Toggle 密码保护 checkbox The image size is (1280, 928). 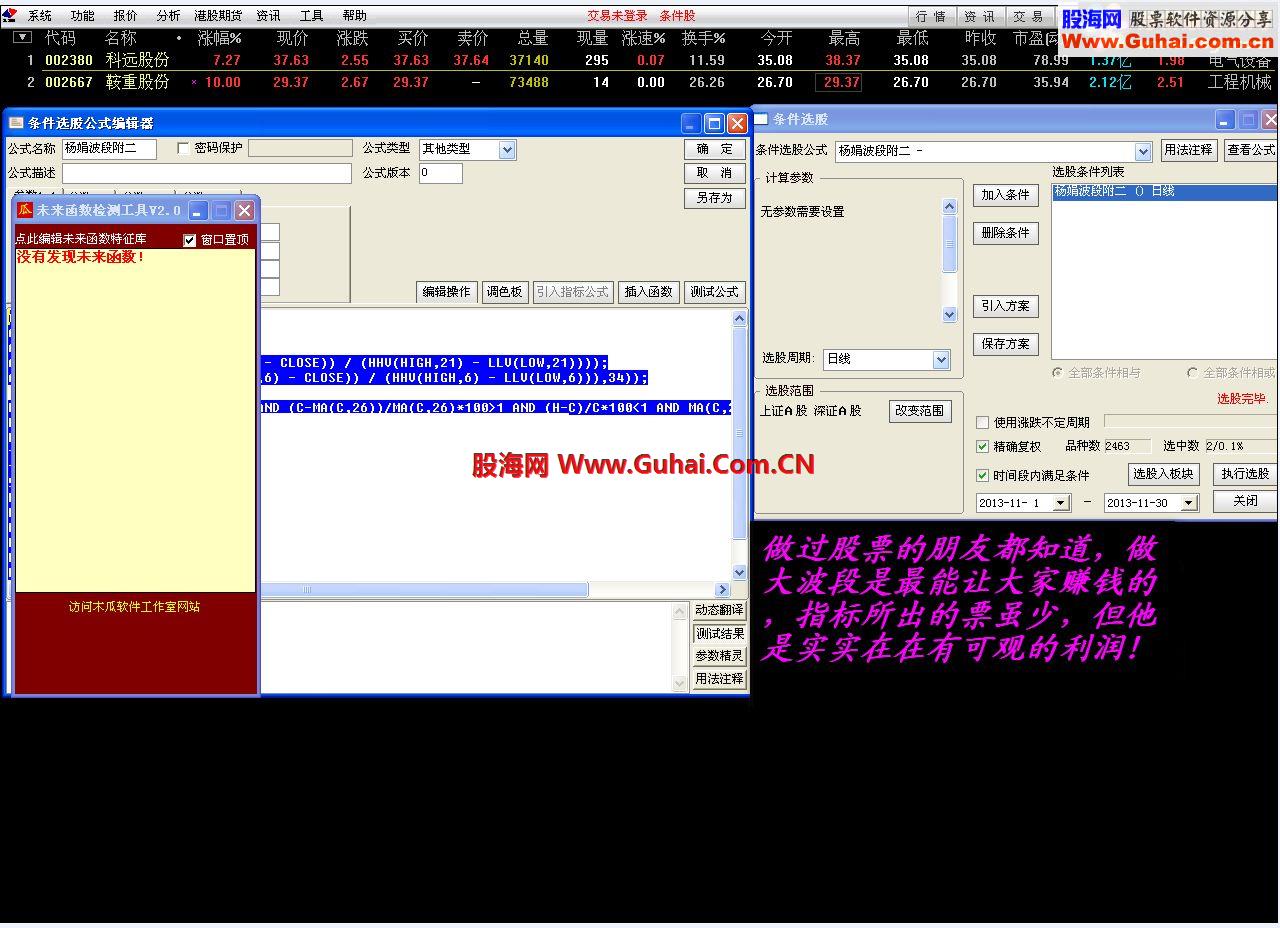tap(183, 148)
